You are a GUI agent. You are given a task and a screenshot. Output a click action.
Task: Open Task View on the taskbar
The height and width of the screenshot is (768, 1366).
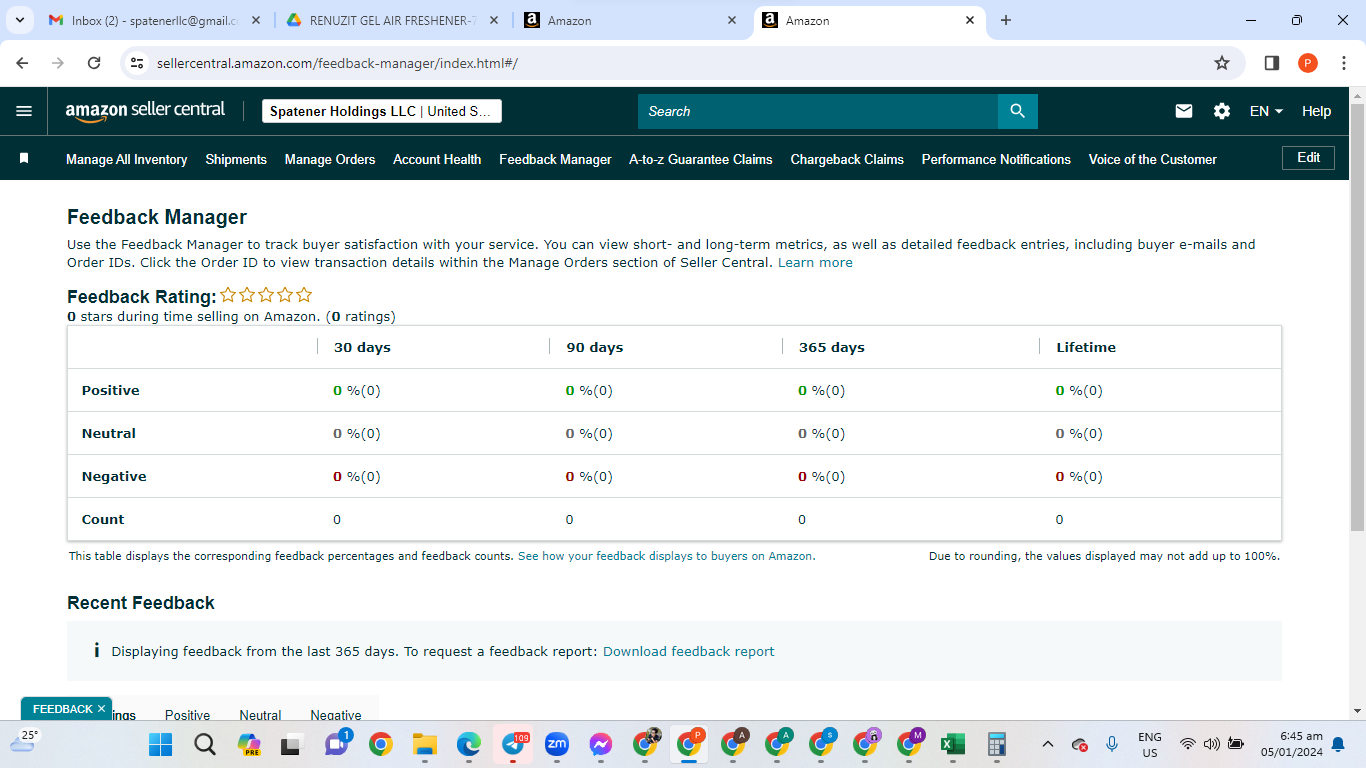291,744
